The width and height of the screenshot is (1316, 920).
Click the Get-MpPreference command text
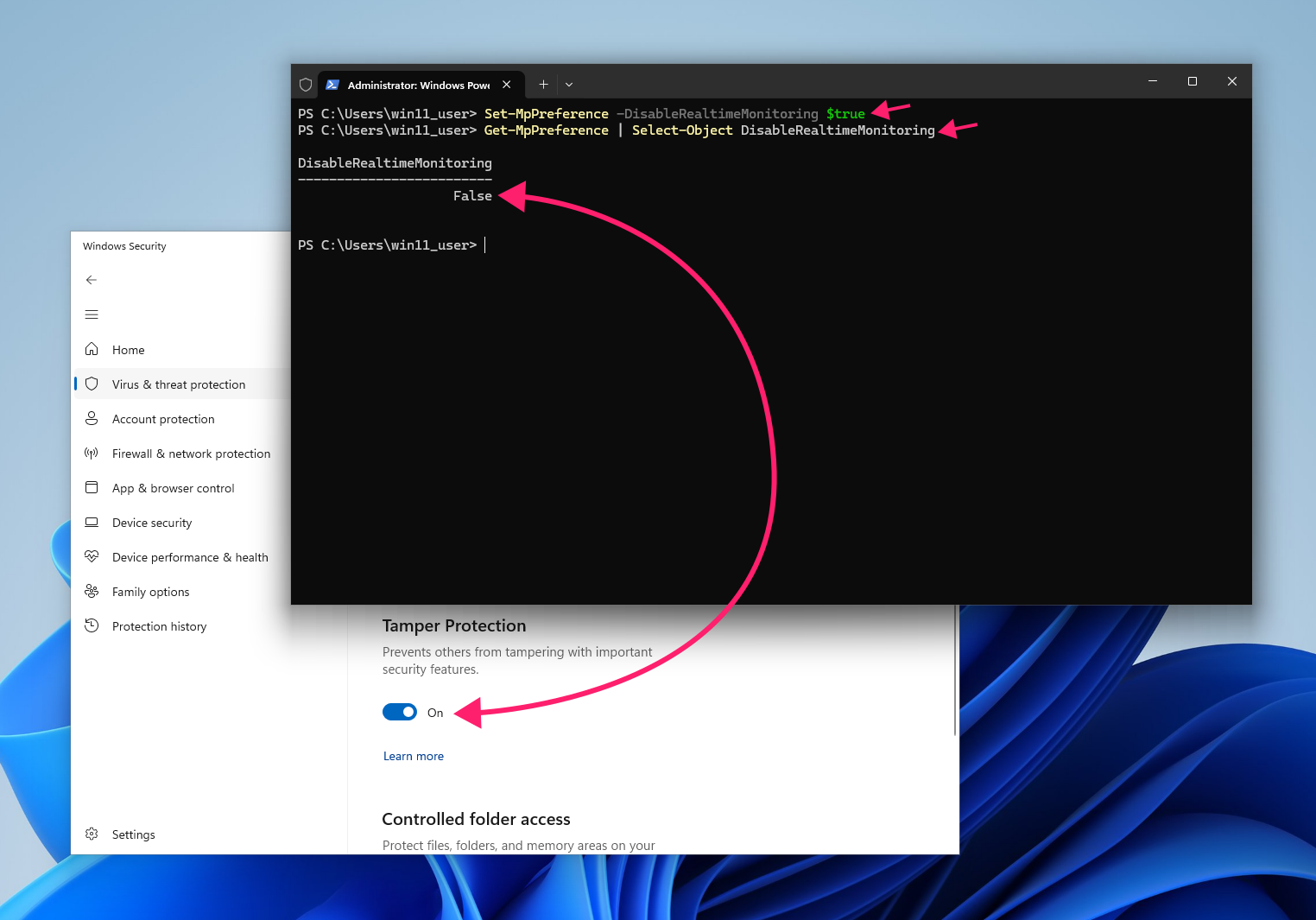[546, 130]
